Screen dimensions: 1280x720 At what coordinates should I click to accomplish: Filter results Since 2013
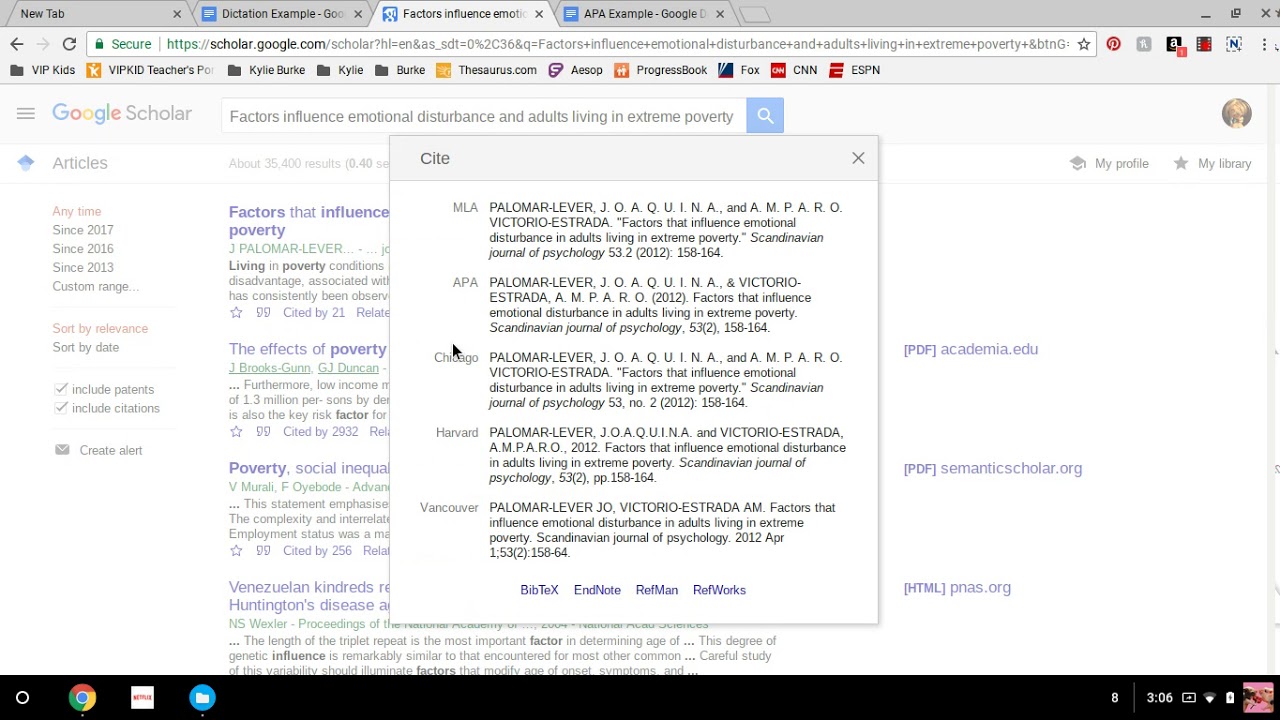pyautogui.click(x=83, y=268)
